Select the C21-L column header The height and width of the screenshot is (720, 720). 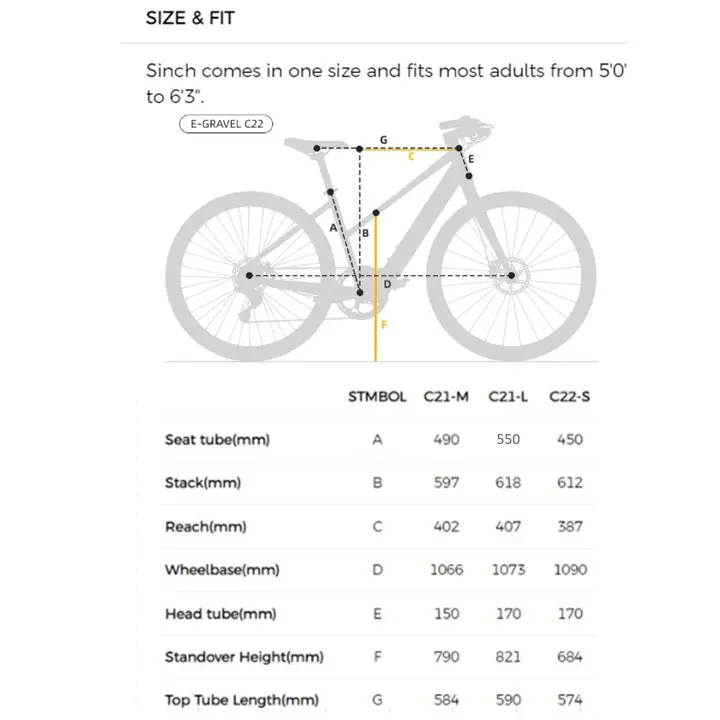click(508, 396)
